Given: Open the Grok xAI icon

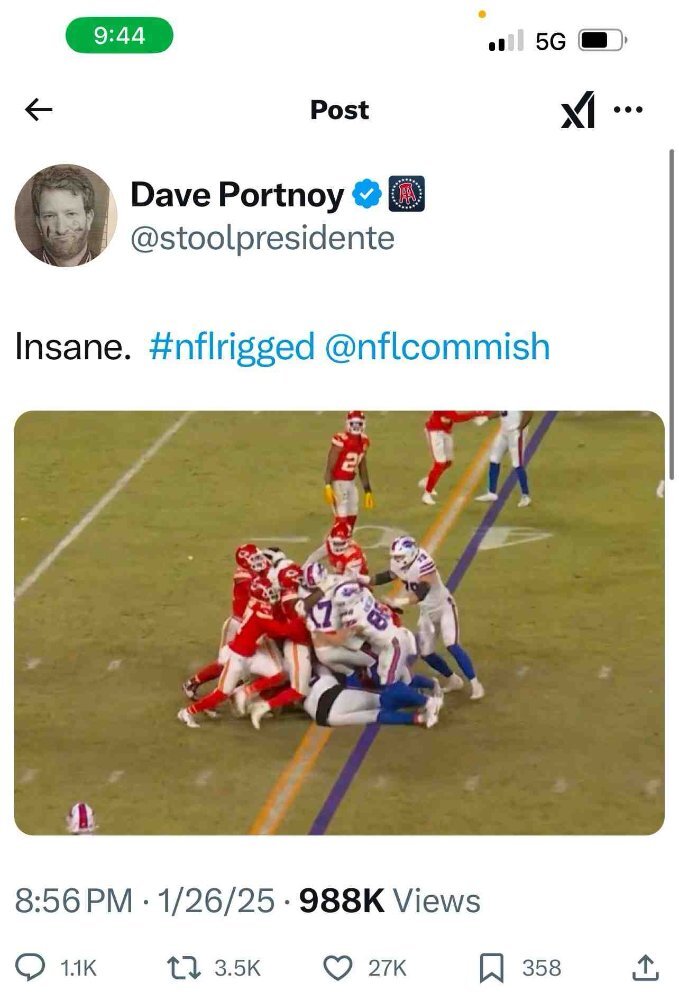Looking at the screenshot, I should click(x=578, y=110).
